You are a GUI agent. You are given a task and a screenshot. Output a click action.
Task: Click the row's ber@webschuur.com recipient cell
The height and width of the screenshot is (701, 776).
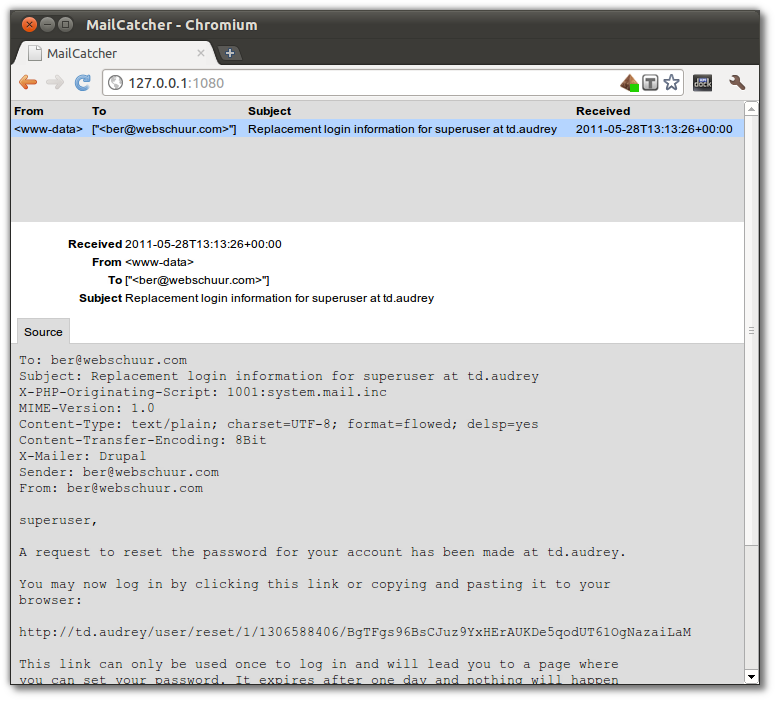tap(164, 129)
